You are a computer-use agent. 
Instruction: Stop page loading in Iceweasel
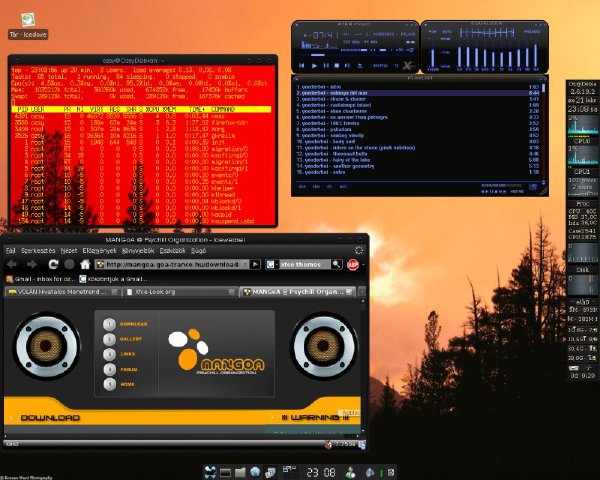point(69,264)
